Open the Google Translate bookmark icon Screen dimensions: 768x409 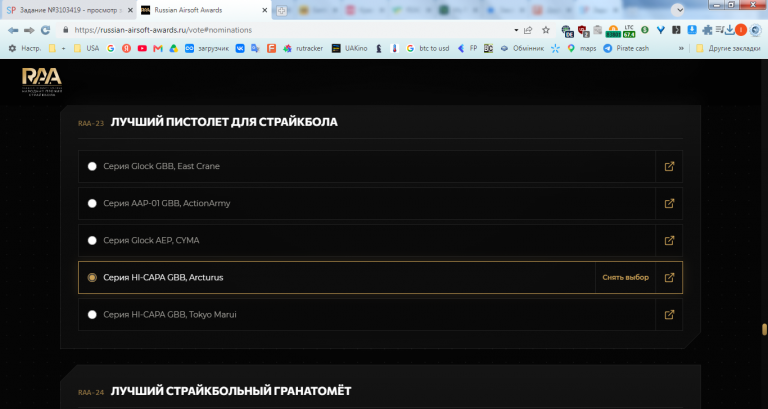pos(255,48)
